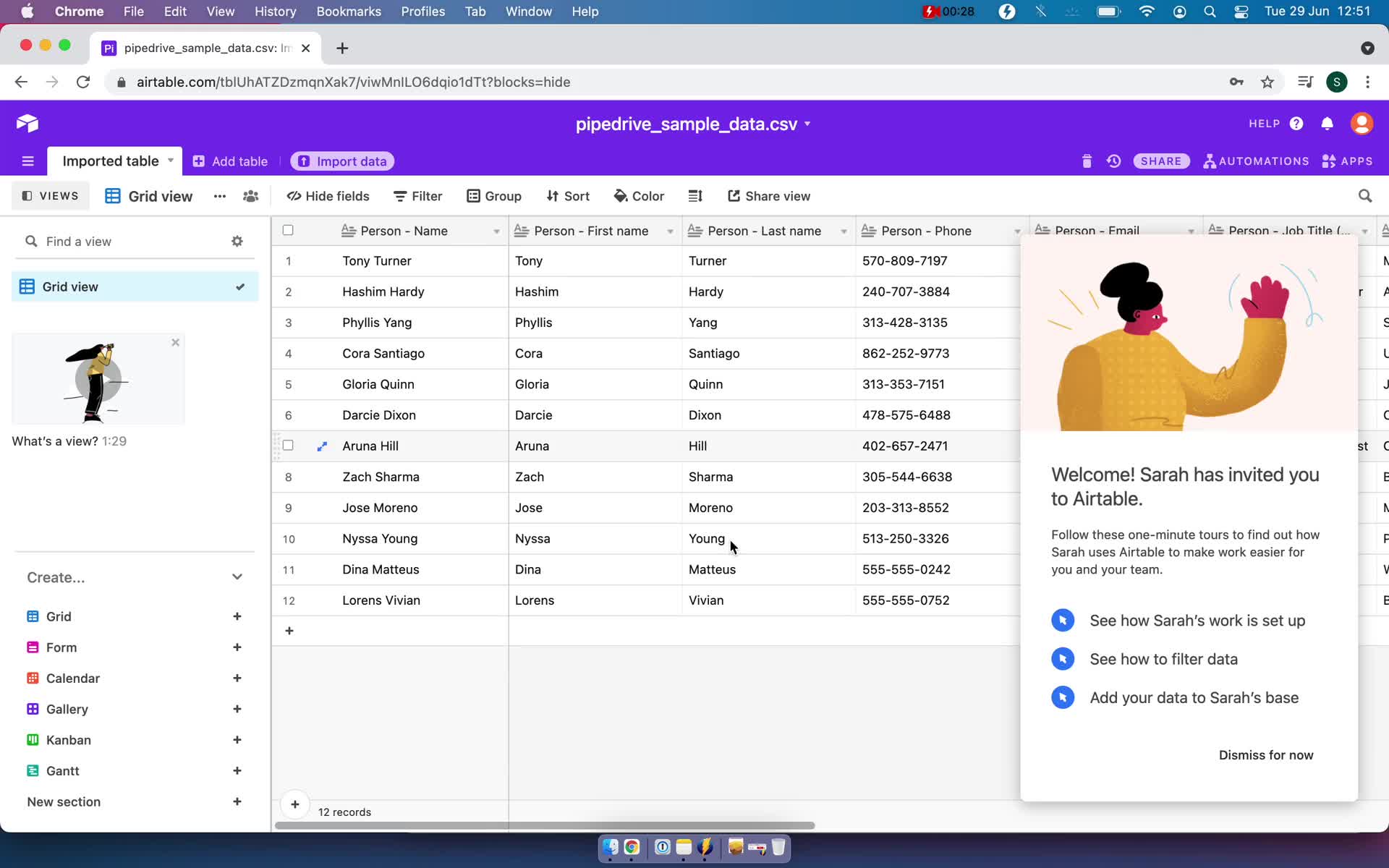
Task: Open macOS Spotlight search icon
Action: coord(1210,12)
